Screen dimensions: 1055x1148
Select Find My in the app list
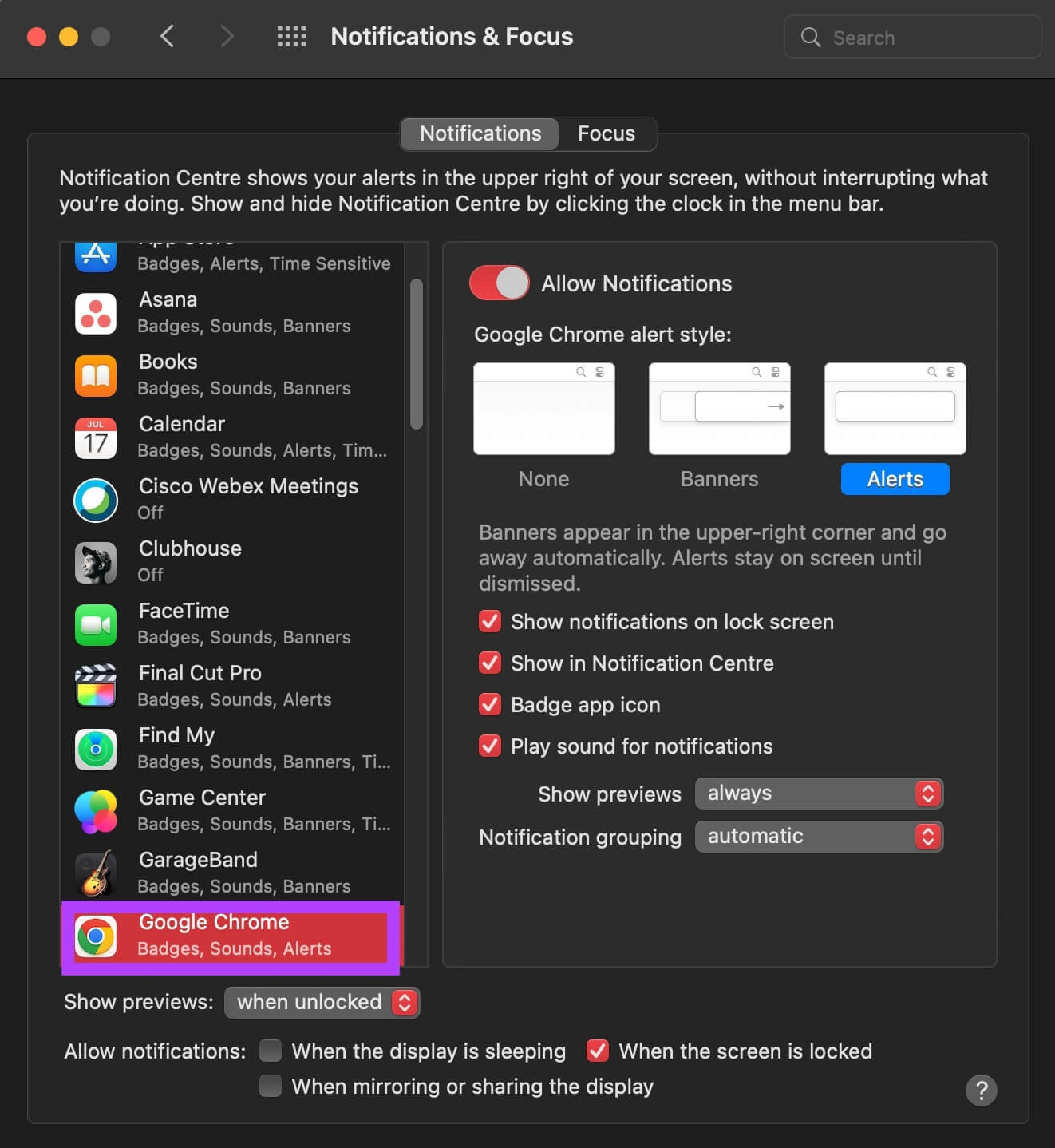coord(232,749)
